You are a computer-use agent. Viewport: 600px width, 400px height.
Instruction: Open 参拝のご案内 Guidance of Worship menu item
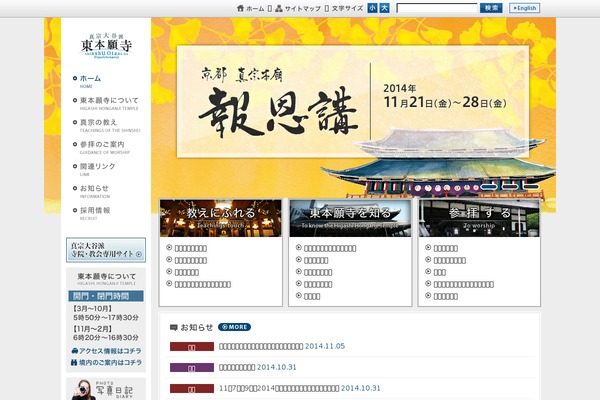tap(101, 147)
